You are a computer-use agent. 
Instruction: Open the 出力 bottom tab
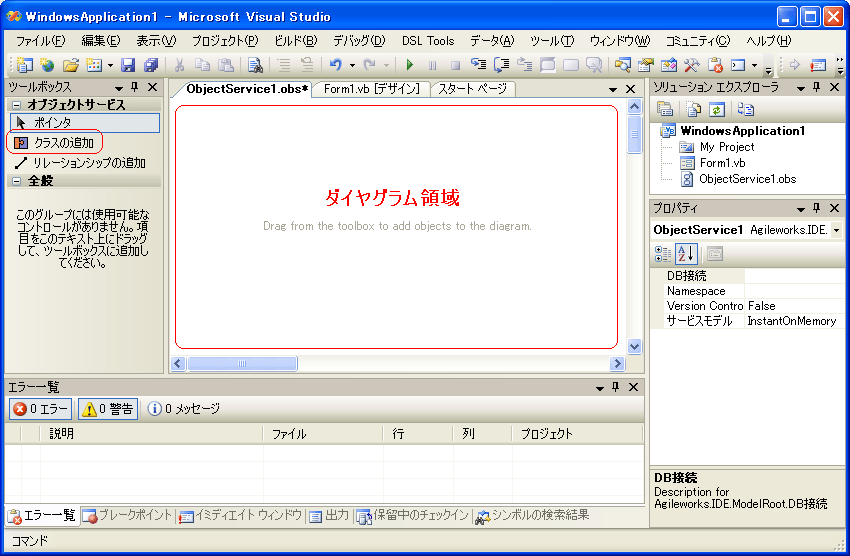pyautogui.click(x=330, y=515)
